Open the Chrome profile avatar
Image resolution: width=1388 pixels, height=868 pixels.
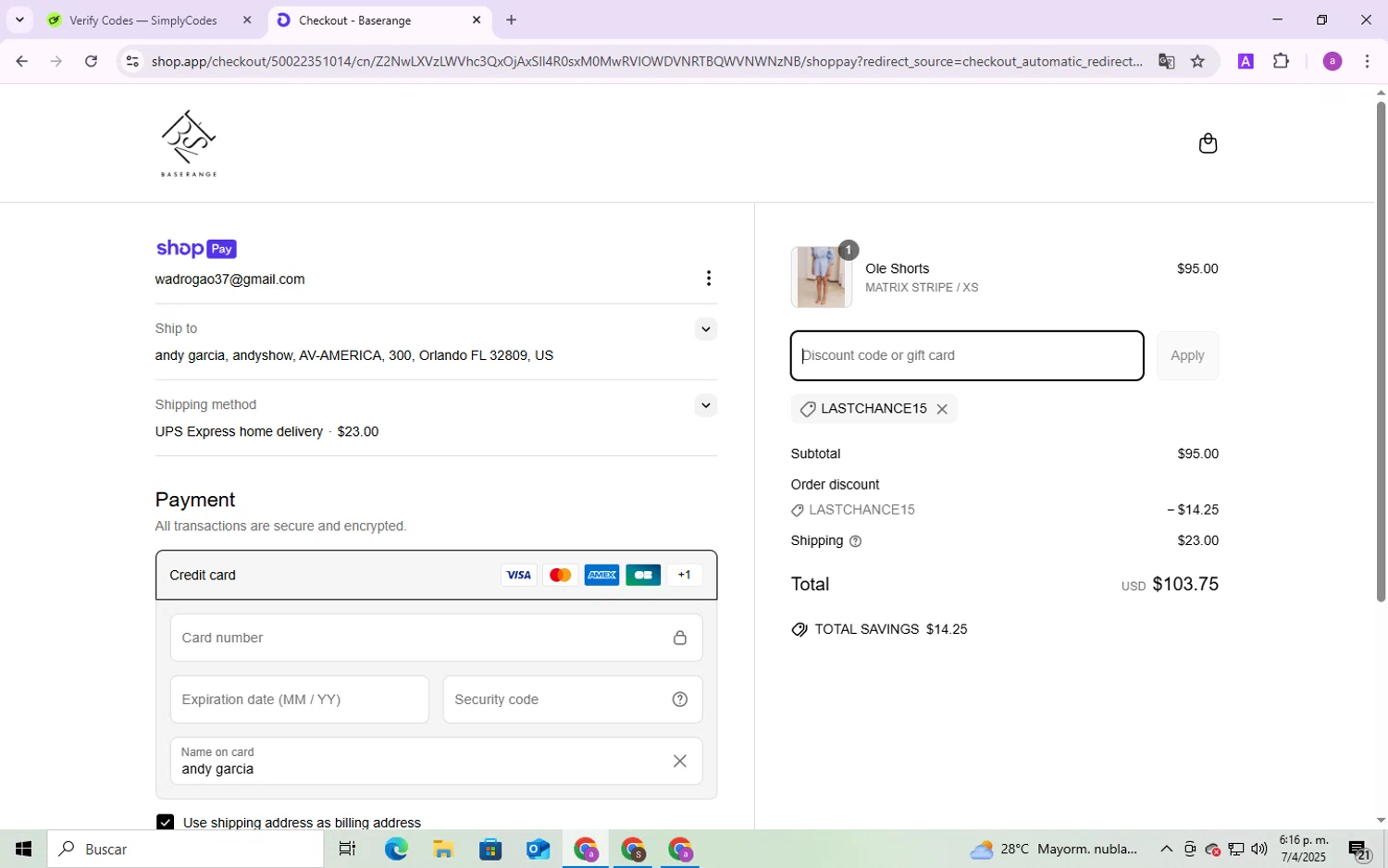tap(1332, 61)
